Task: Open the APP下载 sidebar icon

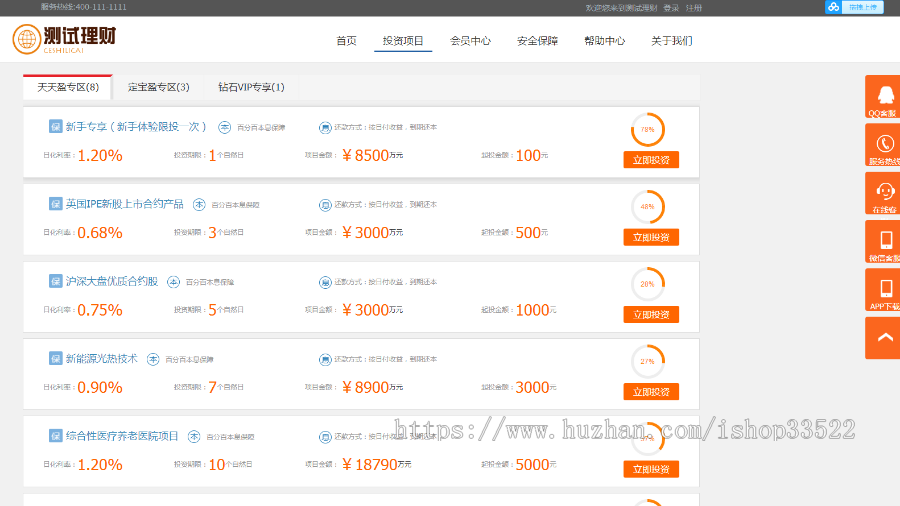Action: [883, 290]
